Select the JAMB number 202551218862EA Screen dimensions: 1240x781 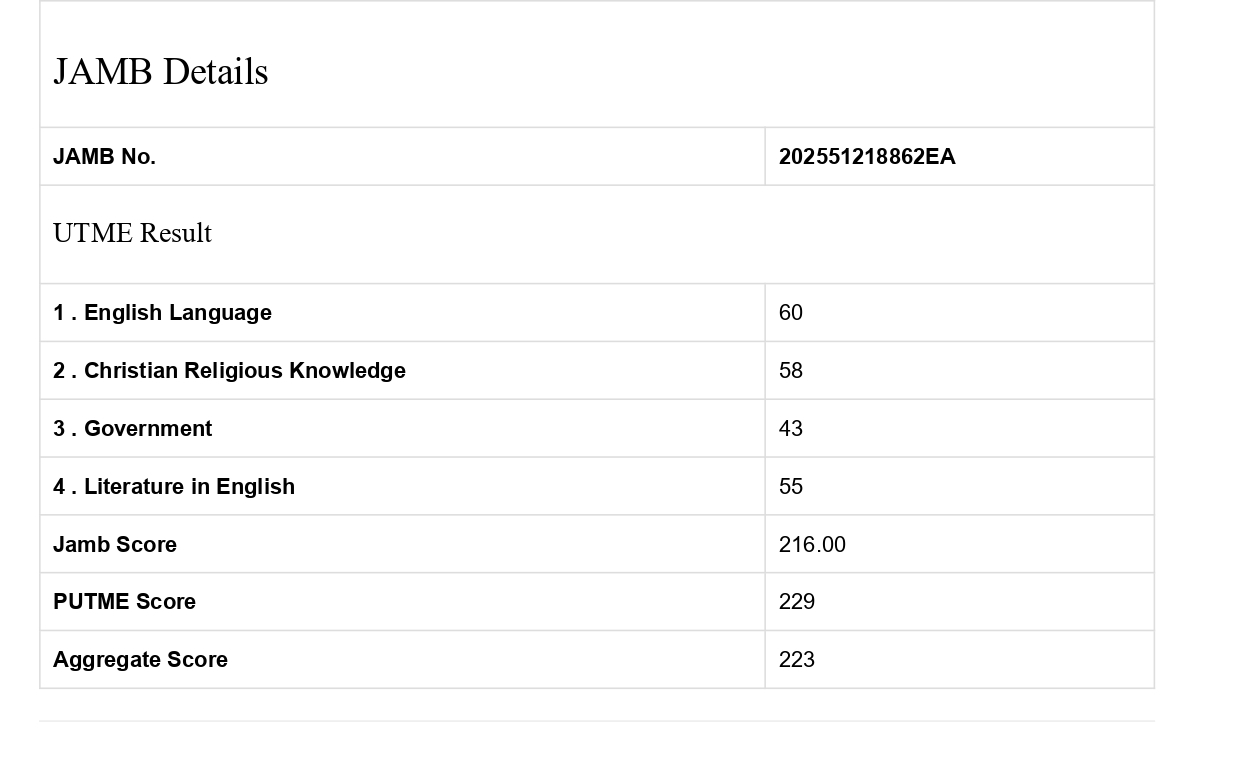pyautogui.click(x=867, y=157)
